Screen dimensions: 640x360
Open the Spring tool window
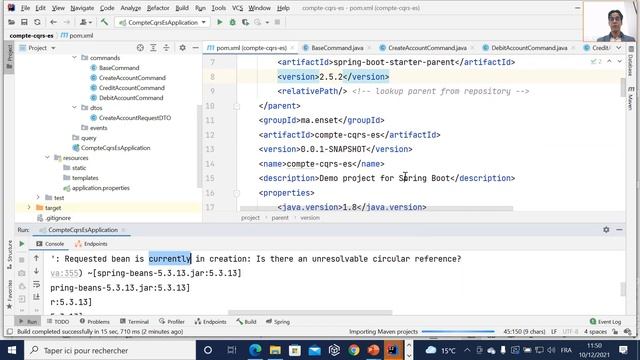278,322
